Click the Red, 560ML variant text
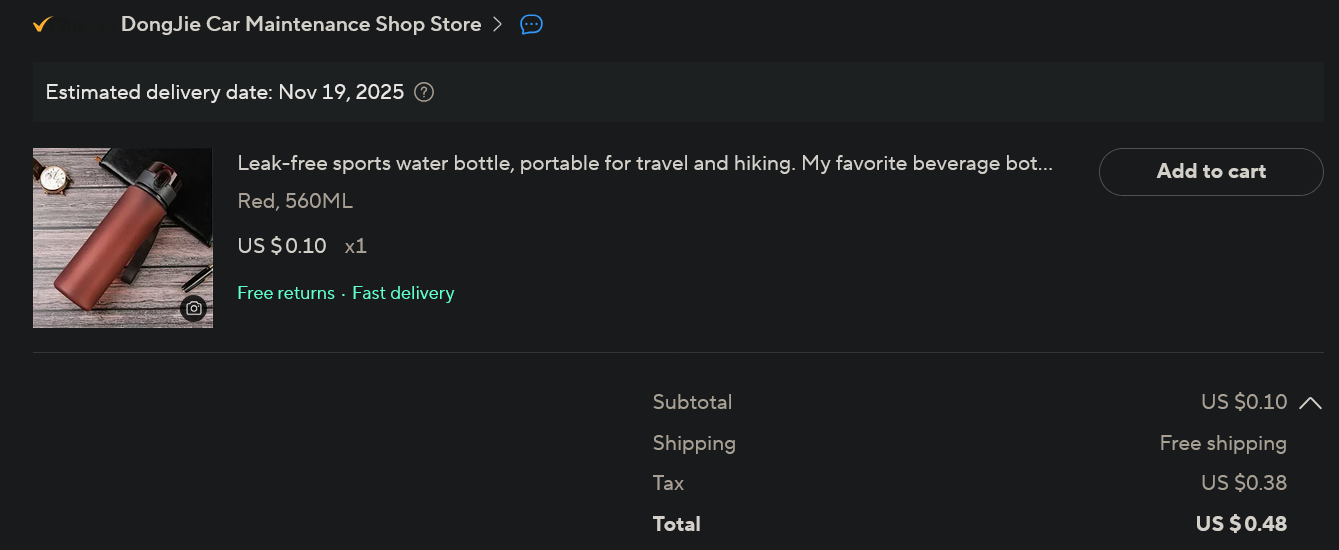The width and height of the screenshot is (1339, 550). [x=295, y=201]
